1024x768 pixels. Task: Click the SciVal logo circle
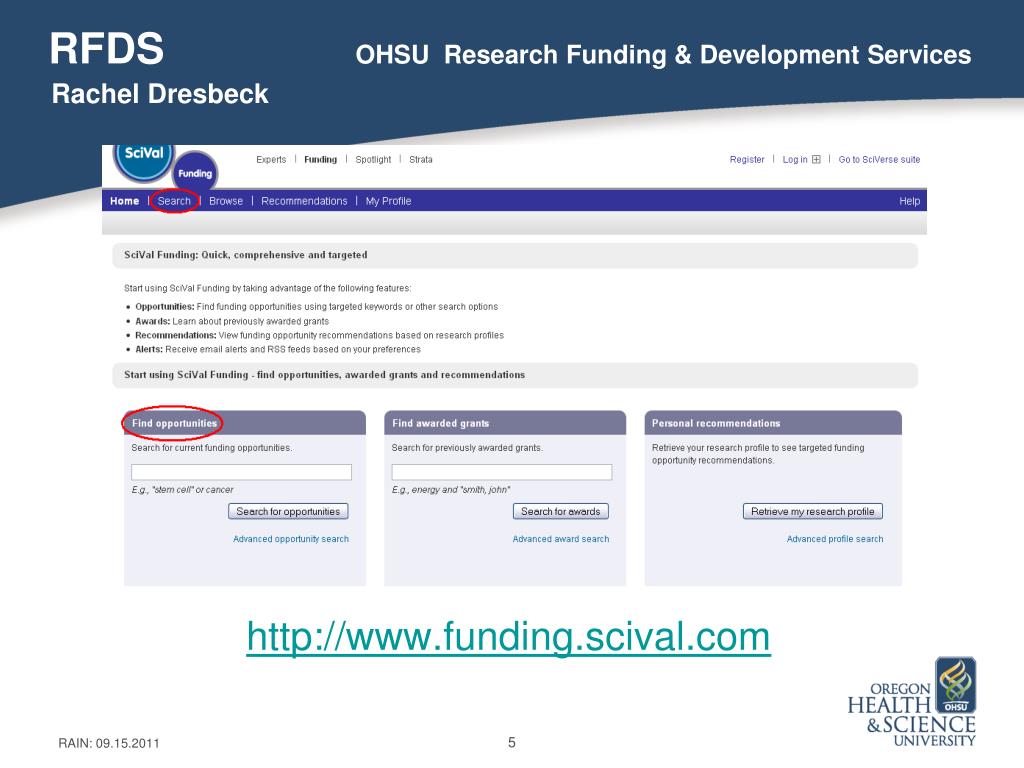(144, 160)
